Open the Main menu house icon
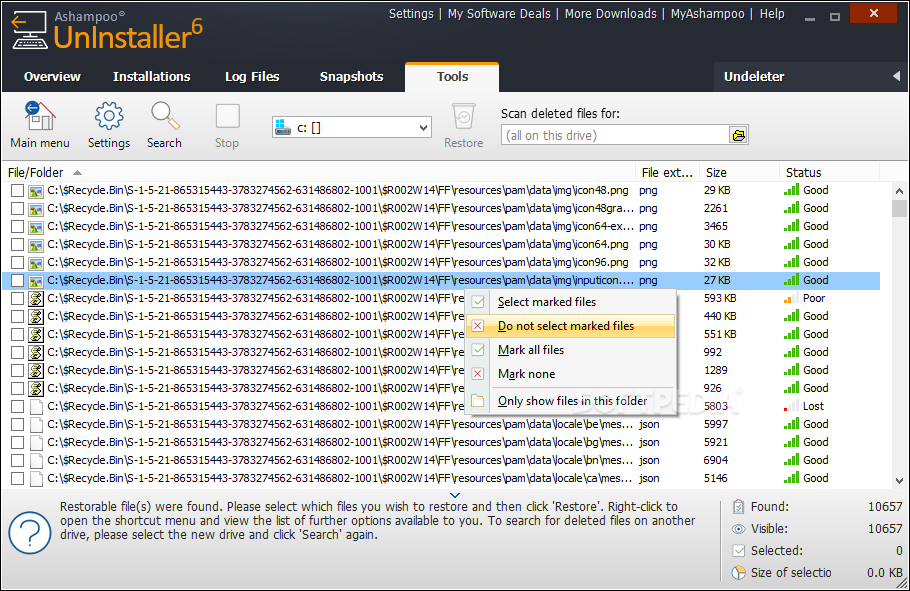910x591 pixels. 39,116
